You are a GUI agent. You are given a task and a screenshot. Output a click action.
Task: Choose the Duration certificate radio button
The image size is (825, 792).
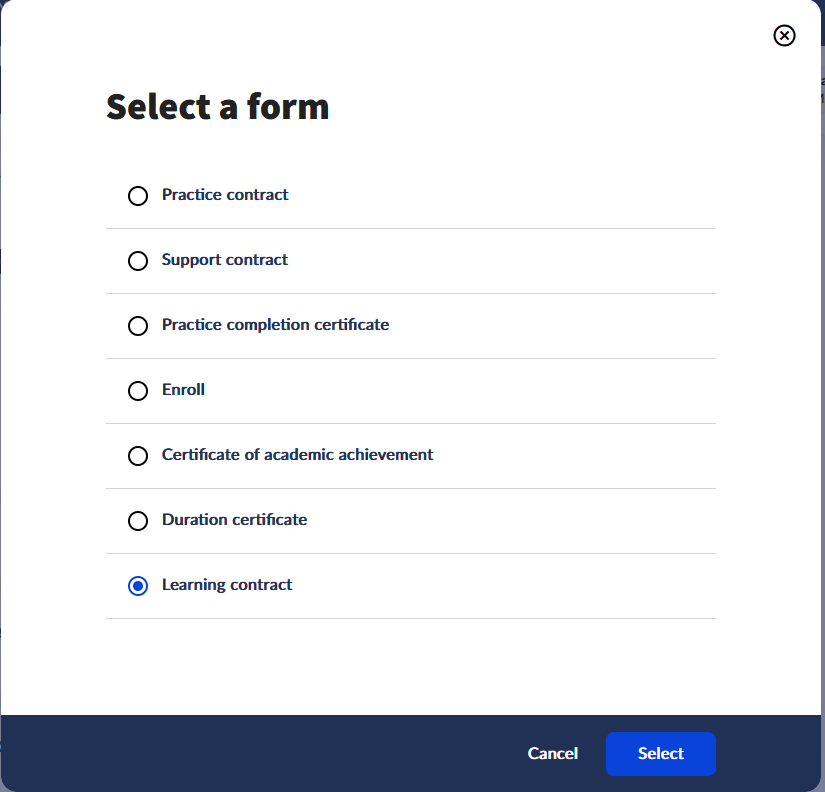[x=138, y=521]
